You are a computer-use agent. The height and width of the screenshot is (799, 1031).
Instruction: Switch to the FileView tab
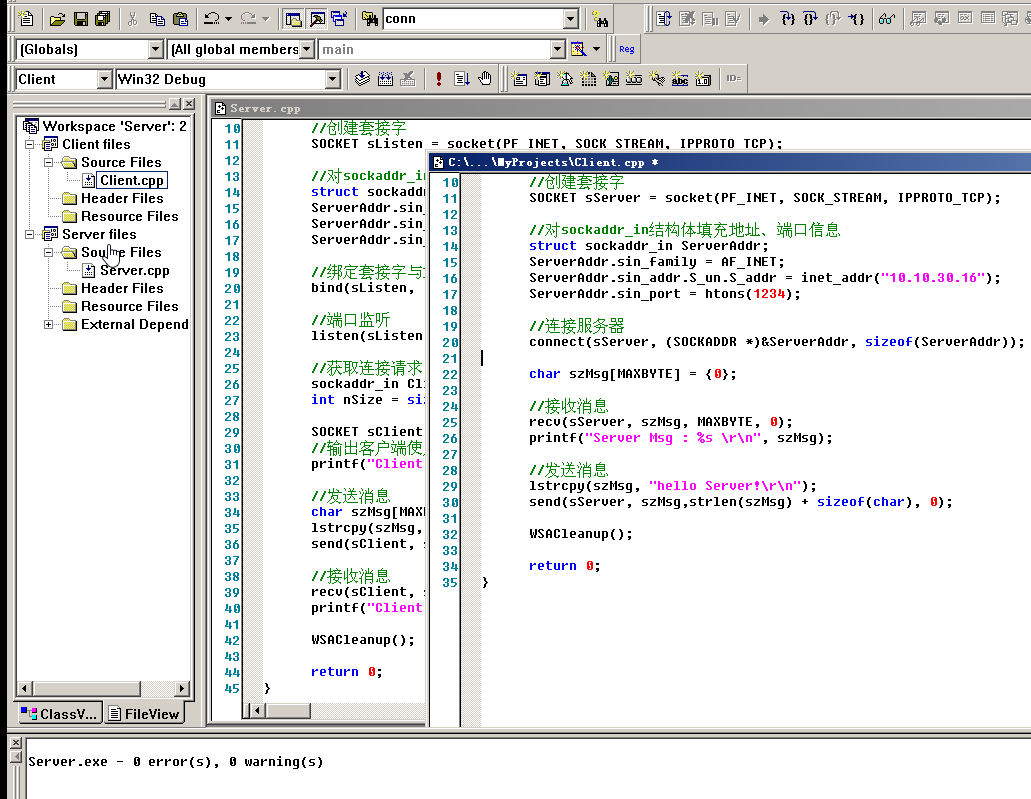(x=144, y=714)
